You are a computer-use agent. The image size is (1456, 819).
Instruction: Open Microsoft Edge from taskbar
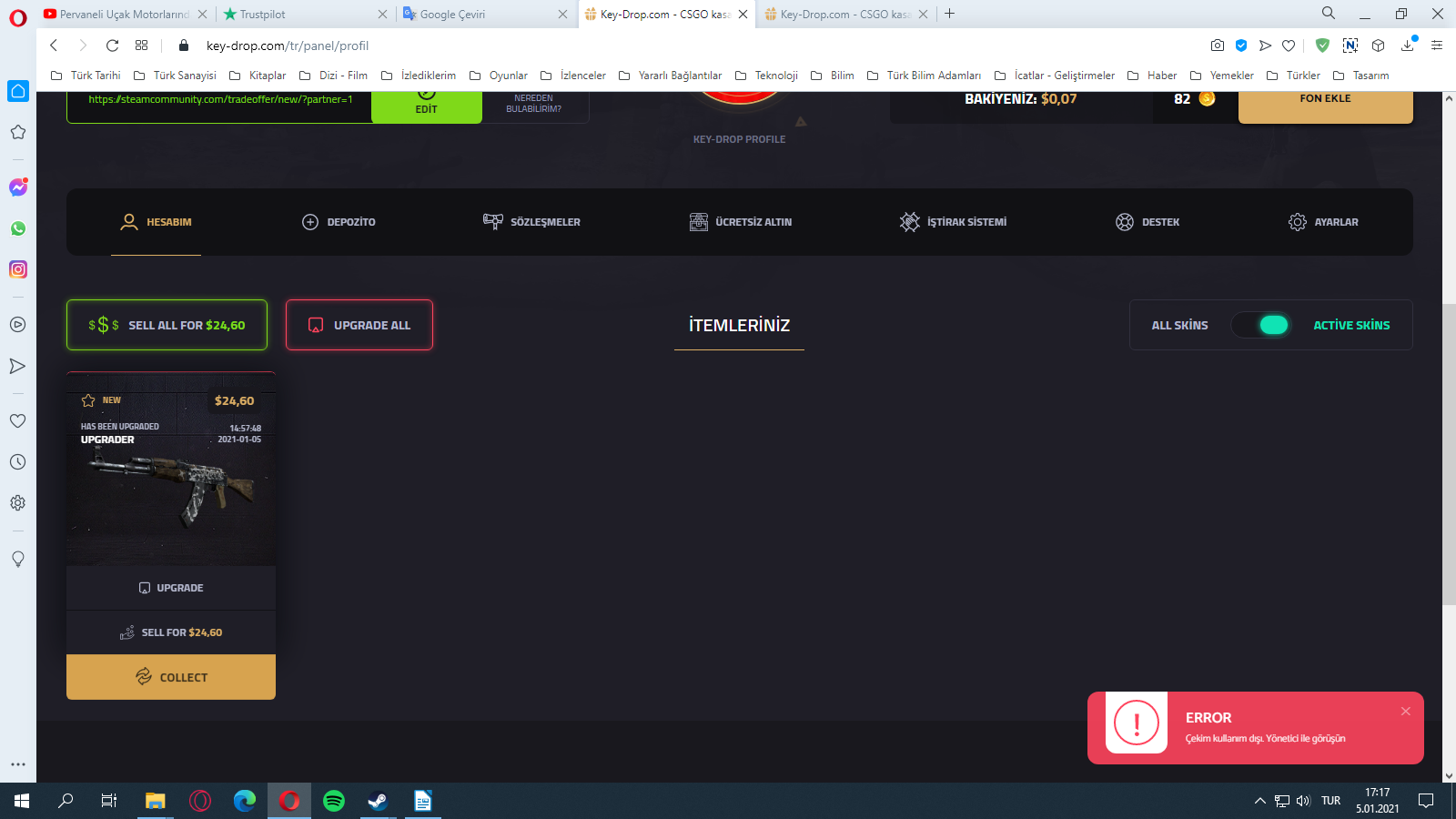pyautogui.click(x=245, y=801)
